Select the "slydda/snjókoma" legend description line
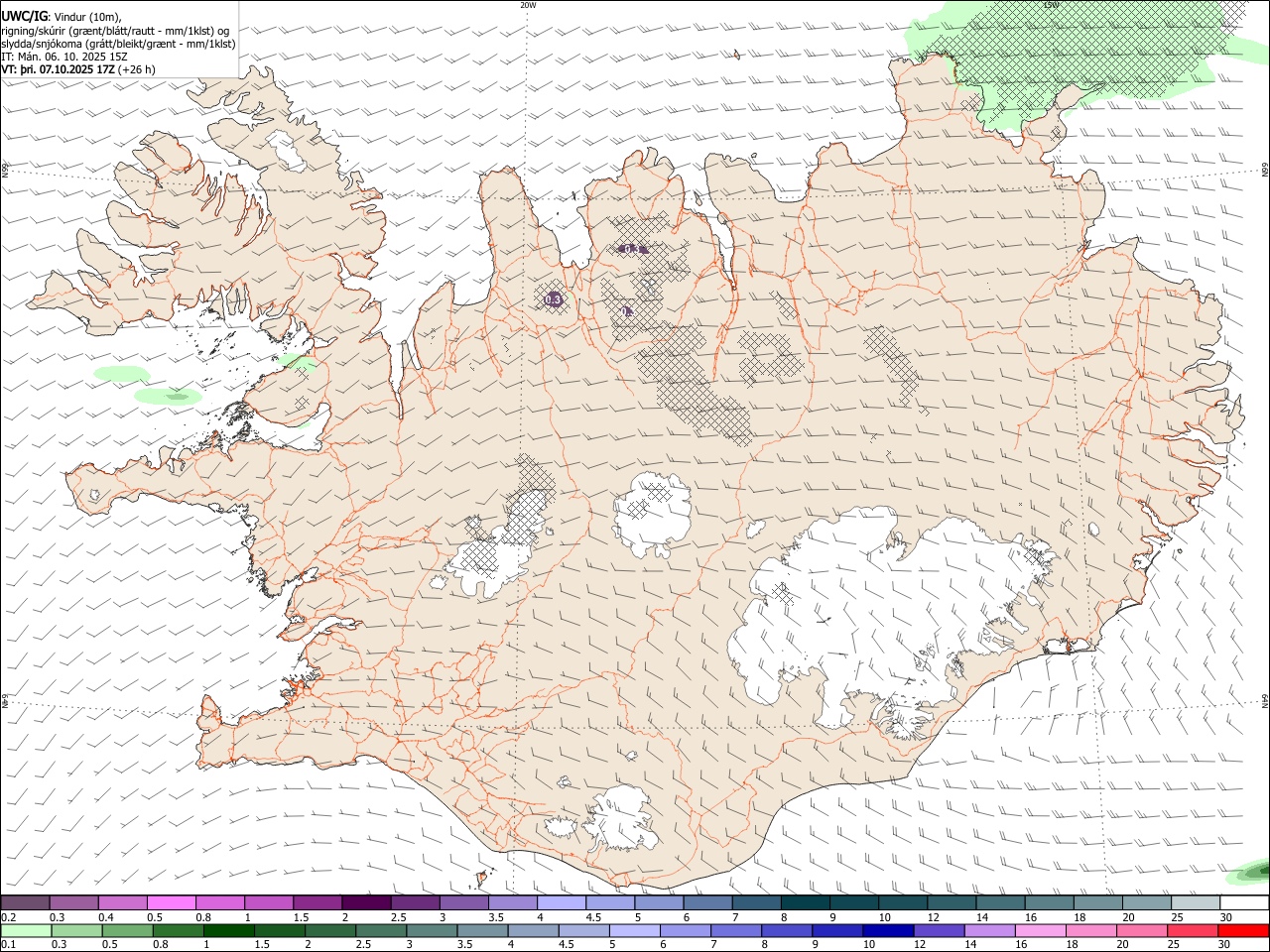Screen dimensions: 1270x952 pyautogui.click(x=118, y=44)
